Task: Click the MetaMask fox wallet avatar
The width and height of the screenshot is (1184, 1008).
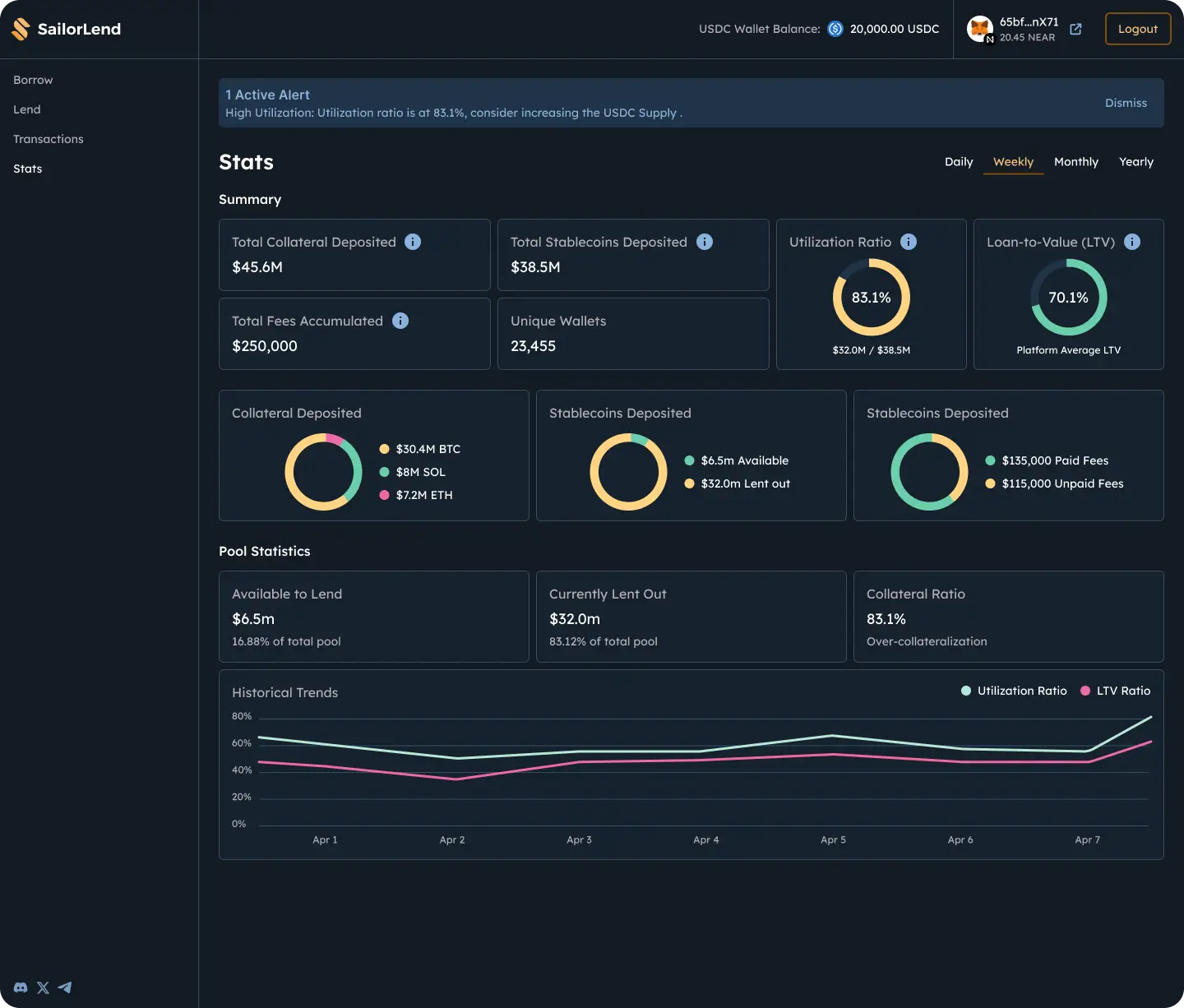Action: (979, 29)
